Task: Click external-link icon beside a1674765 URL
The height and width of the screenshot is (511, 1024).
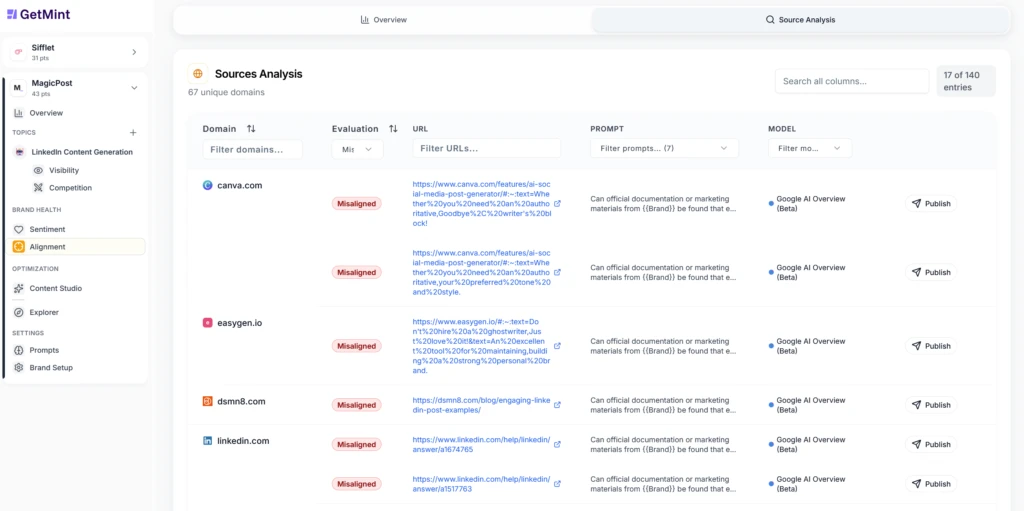Action: [x=557, y=444]
